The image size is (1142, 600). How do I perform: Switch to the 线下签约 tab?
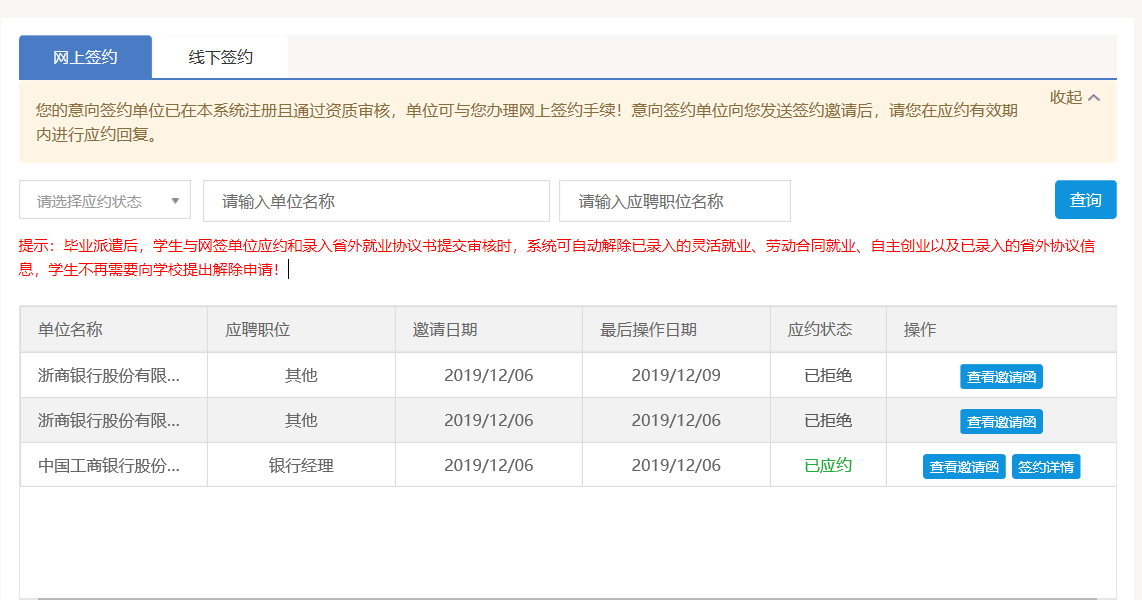(220, 57)
